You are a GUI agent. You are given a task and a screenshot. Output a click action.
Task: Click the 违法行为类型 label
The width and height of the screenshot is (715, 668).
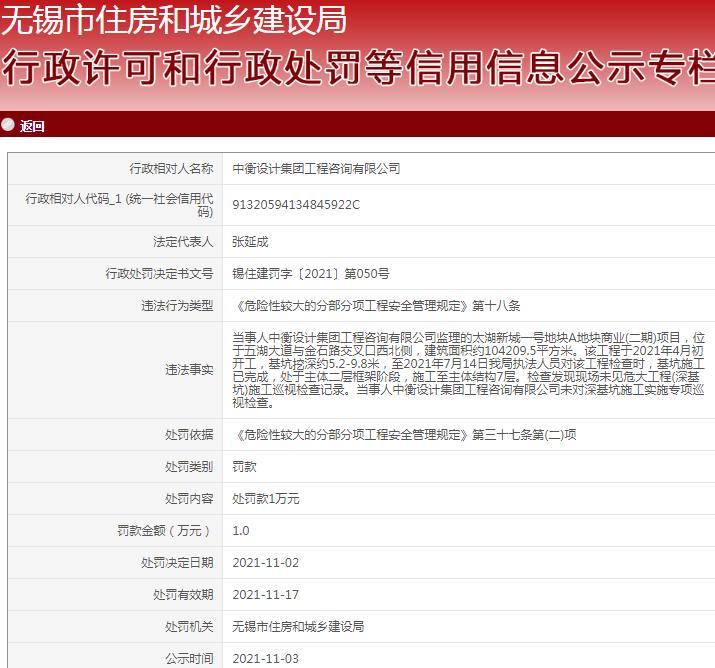177,306
